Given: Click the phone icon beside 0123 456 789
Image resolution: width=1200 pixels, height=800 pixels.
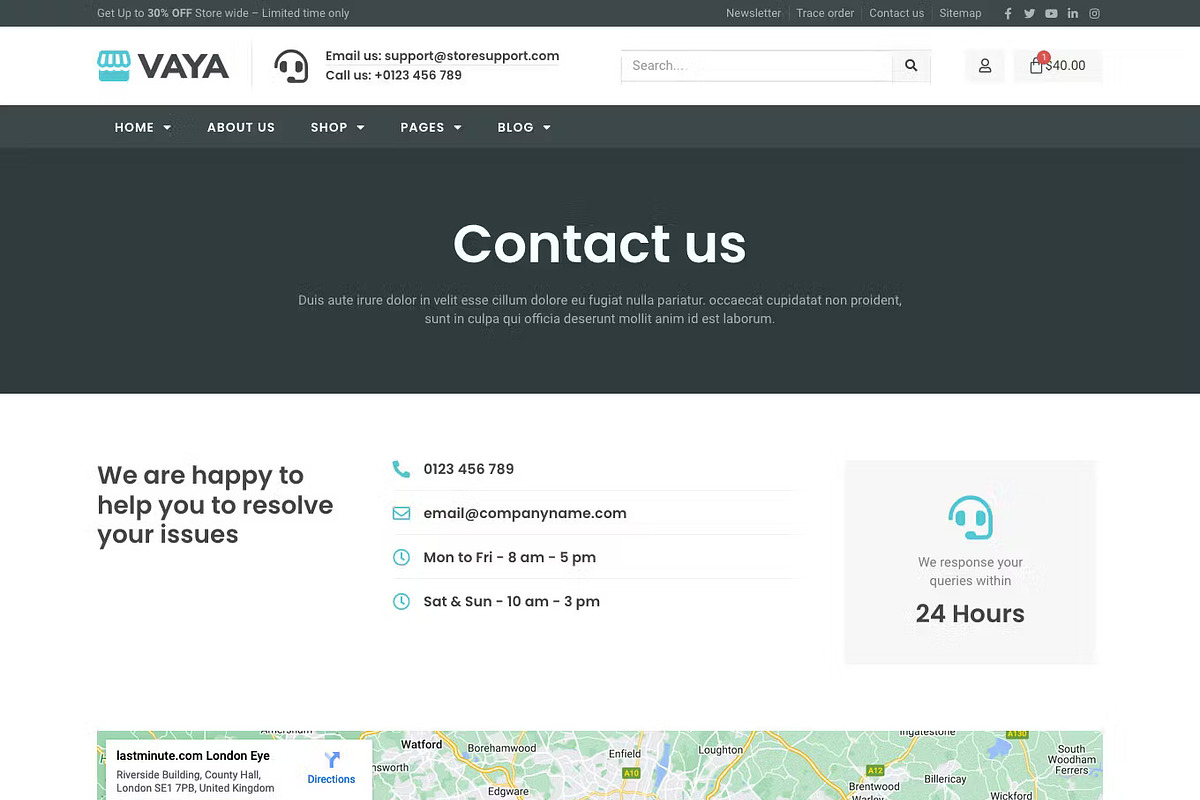Looking at the screenshot, I should coord(401,469).
